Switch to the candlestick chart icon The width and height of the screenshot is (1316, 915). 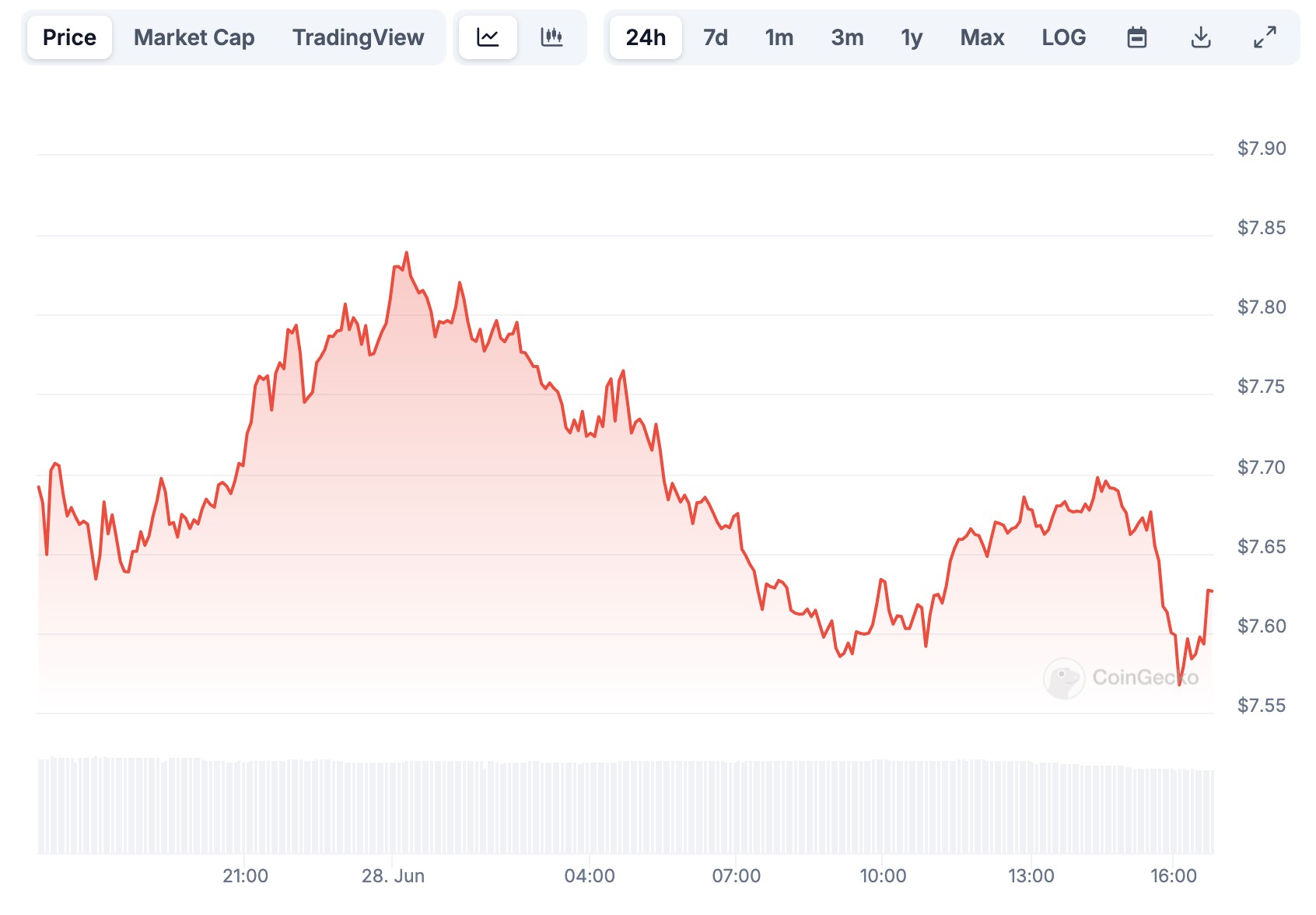click(x=551, y=37)
